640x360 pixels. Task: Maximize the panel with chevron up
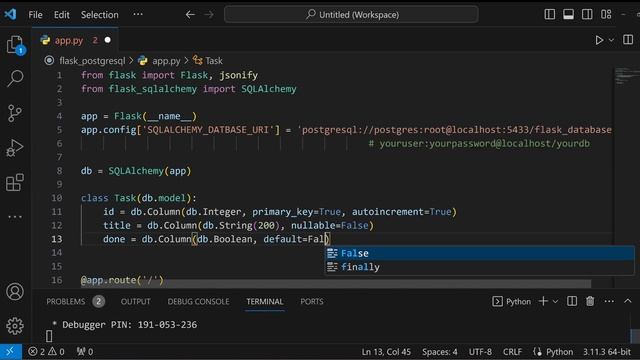pos(628,301)
